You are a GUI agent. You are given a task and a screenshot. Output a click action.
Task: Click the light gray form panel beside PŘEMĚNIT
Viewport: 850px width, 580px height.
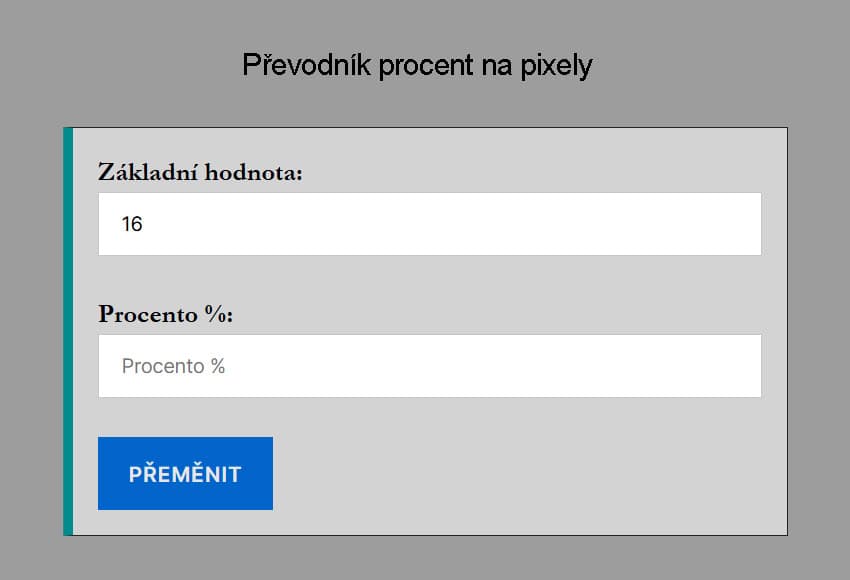520,473
